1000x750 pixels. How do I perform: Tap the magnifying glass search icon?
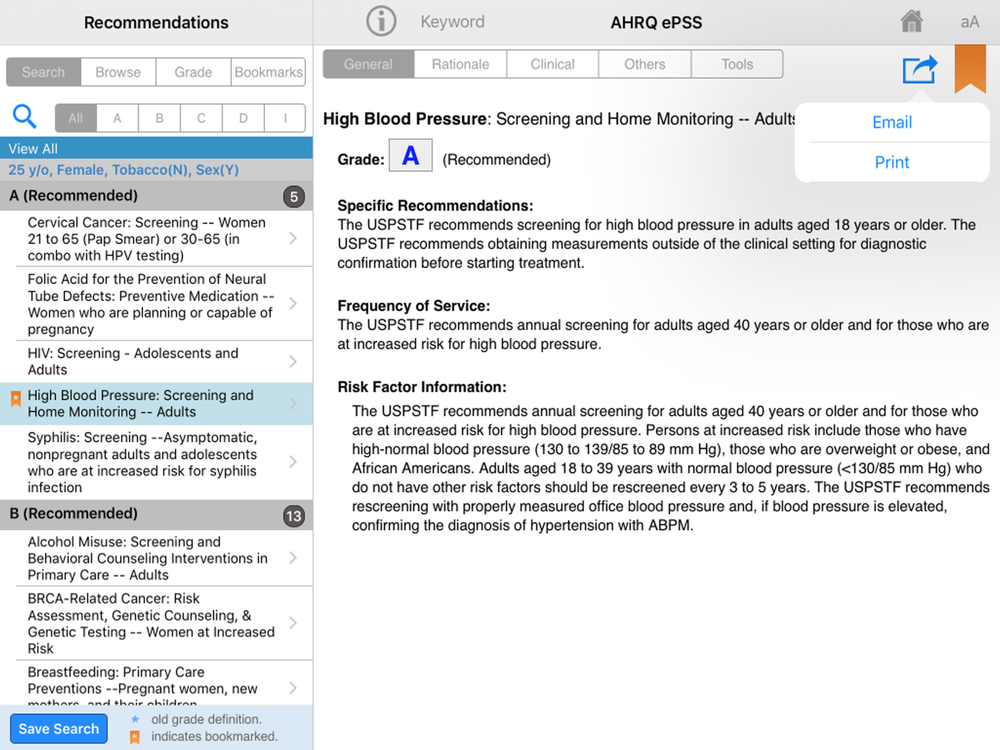tap(25, 117)
